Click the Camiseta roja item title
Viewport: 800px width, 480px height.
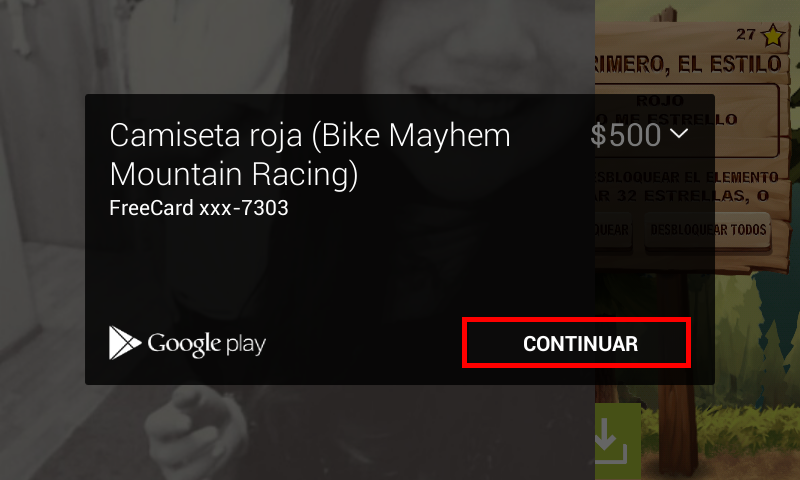pyautogui.click(x=310, y=155)
